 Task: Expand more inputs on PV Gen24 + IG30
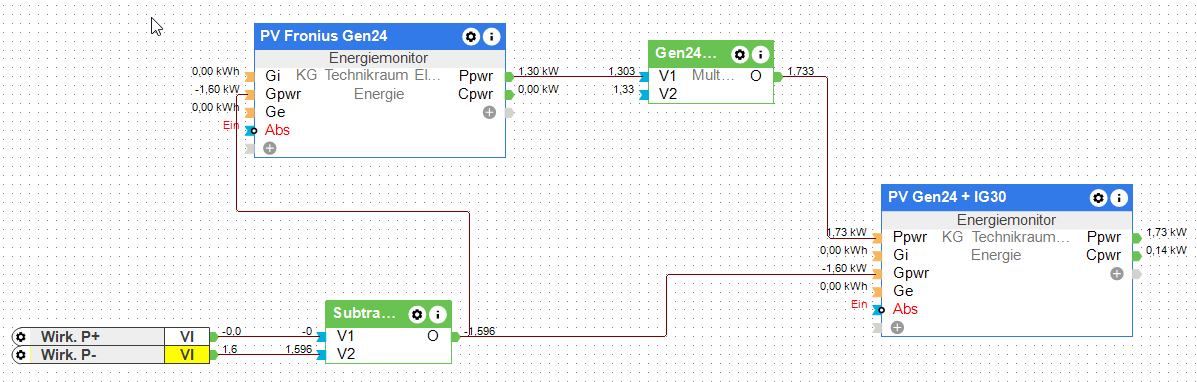click(897, 327)
